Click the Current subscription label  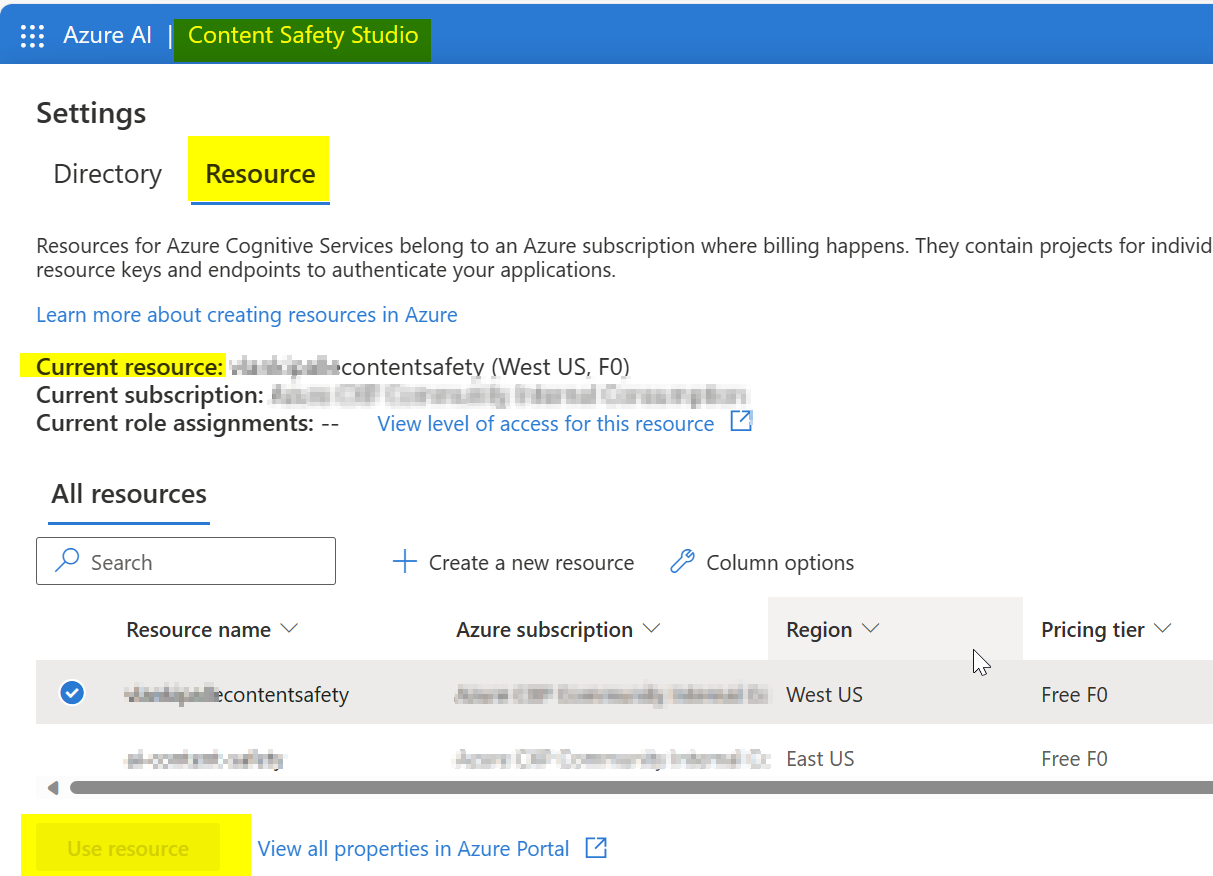[x=150, y=395]
